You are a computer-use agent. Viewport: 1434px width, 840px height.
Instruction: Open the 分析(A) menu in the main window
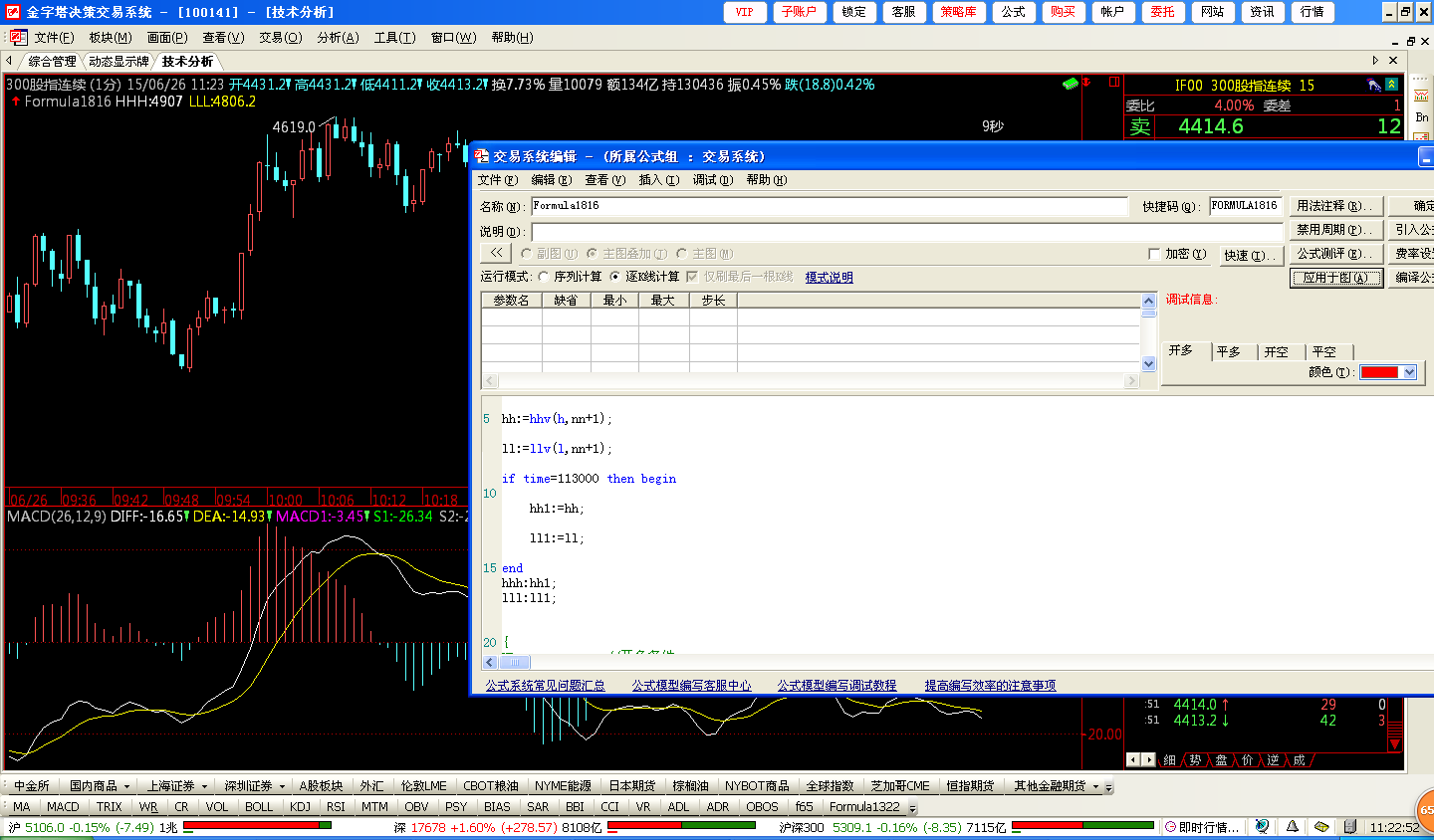pyautogui.click(x=338, y=38)
